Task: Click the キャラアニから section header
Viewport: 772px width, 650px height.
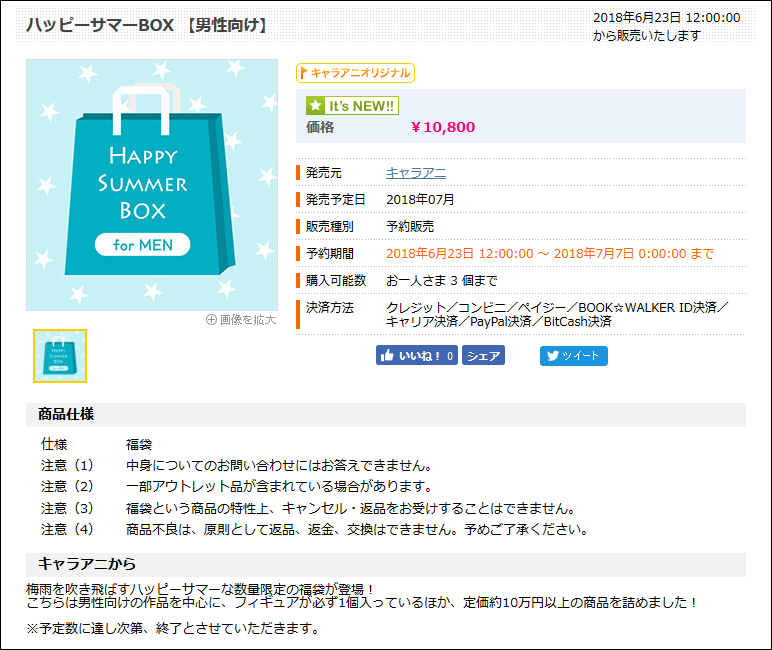Action: [x=87, y=564]
